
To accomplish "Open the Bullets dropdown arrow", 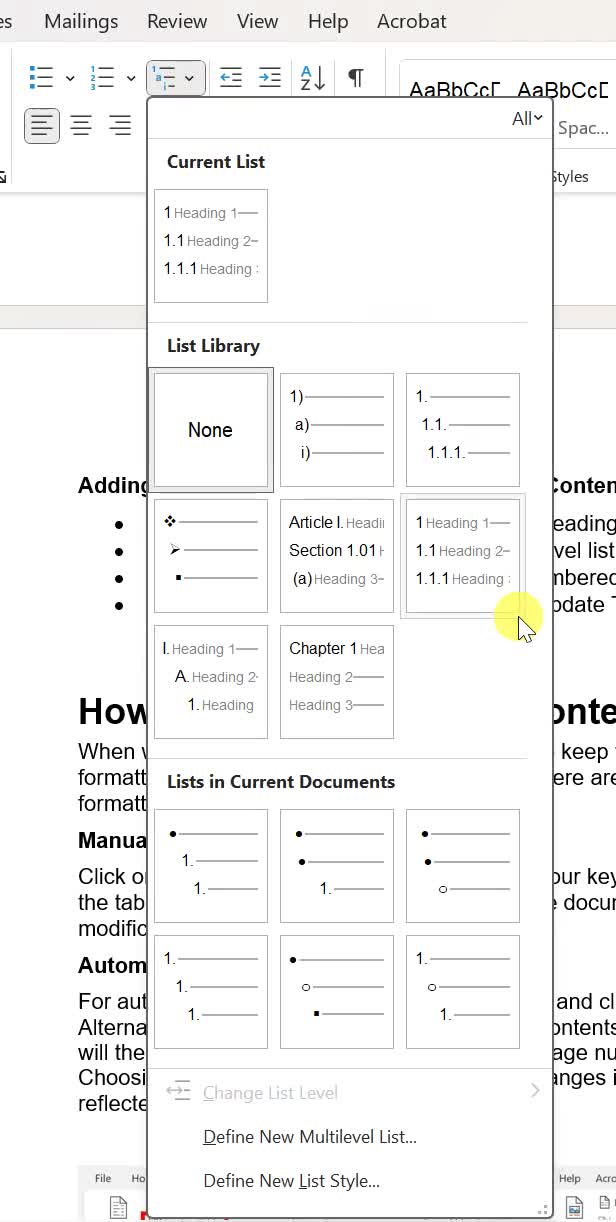I will (x=70, y=77).
